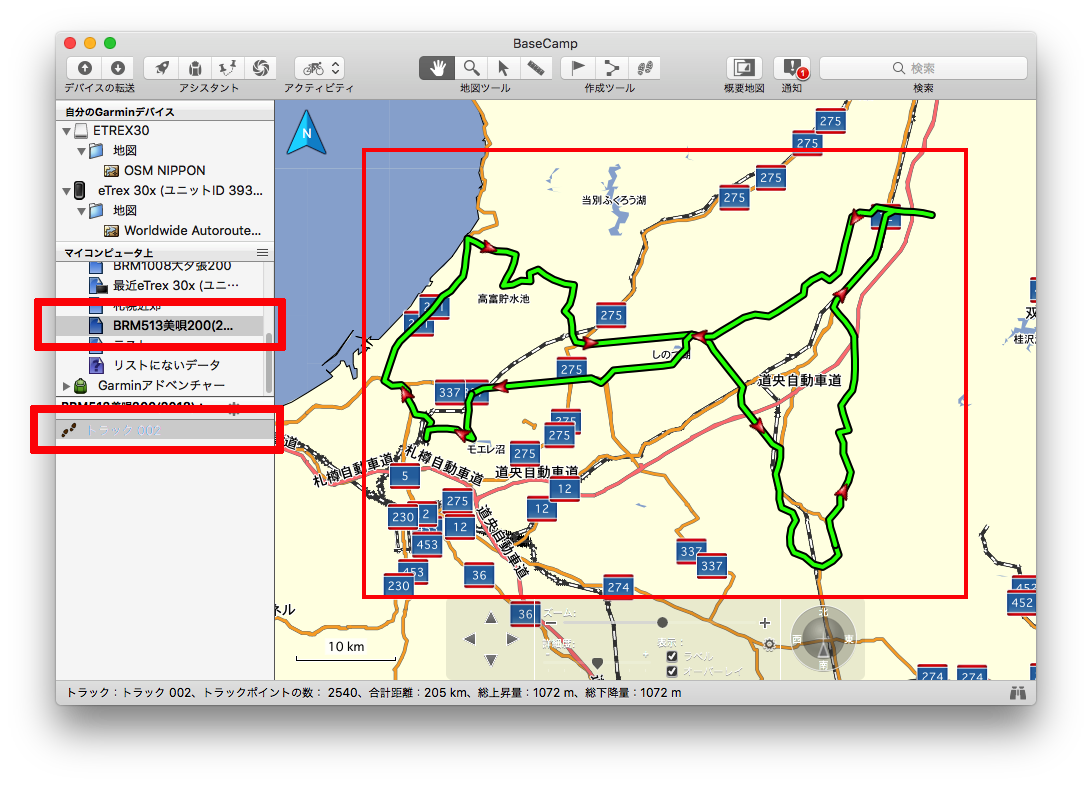The height and width of the screenshot is (785, 1092).
Task: Select the arrow selection tool
Action: [504, 68]
